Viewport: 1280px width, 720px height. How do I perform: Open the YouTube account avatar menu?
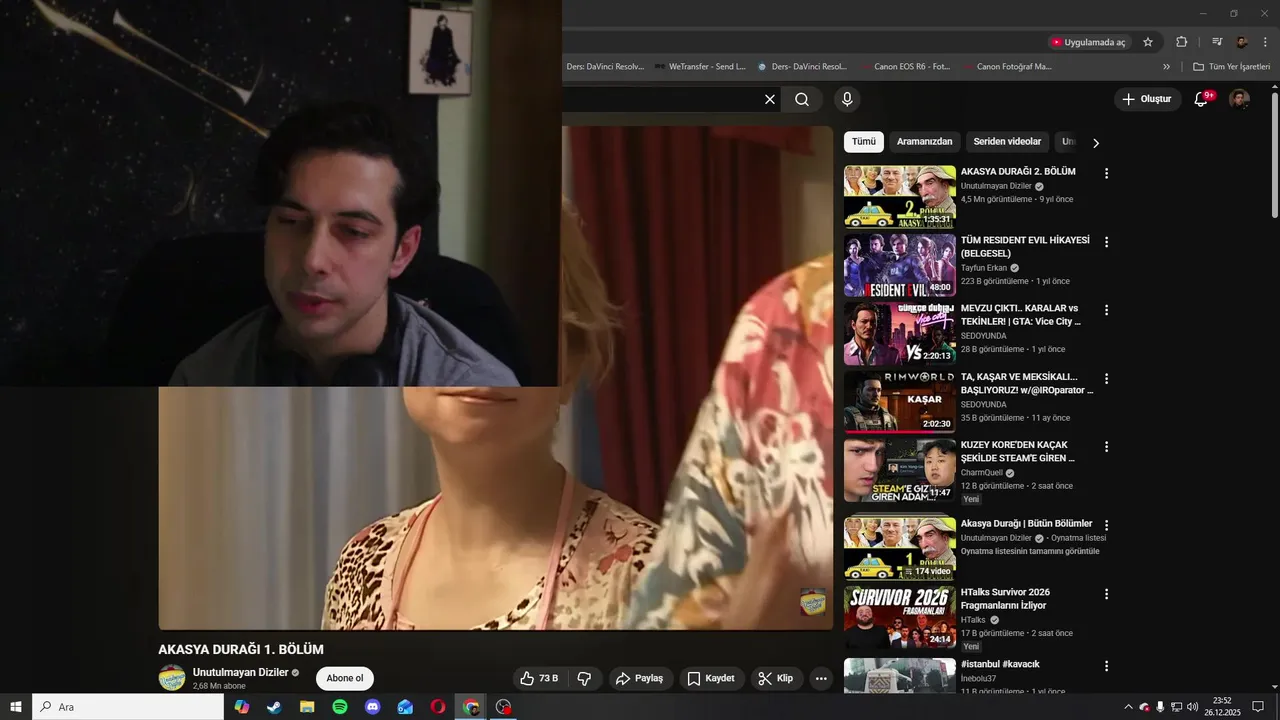click(1239, 99)
